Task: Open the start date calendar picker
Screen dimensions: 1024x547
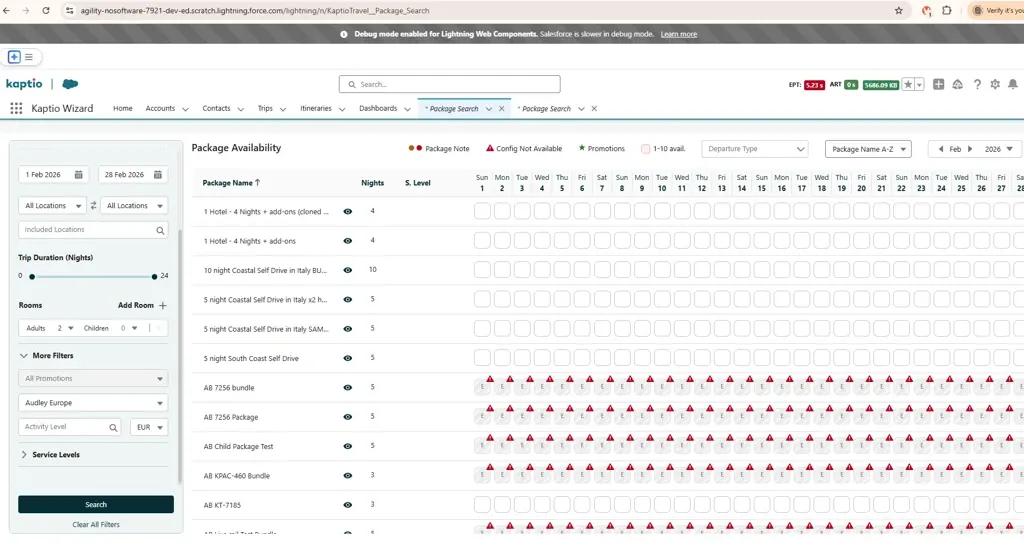Action: click(79, 175)
